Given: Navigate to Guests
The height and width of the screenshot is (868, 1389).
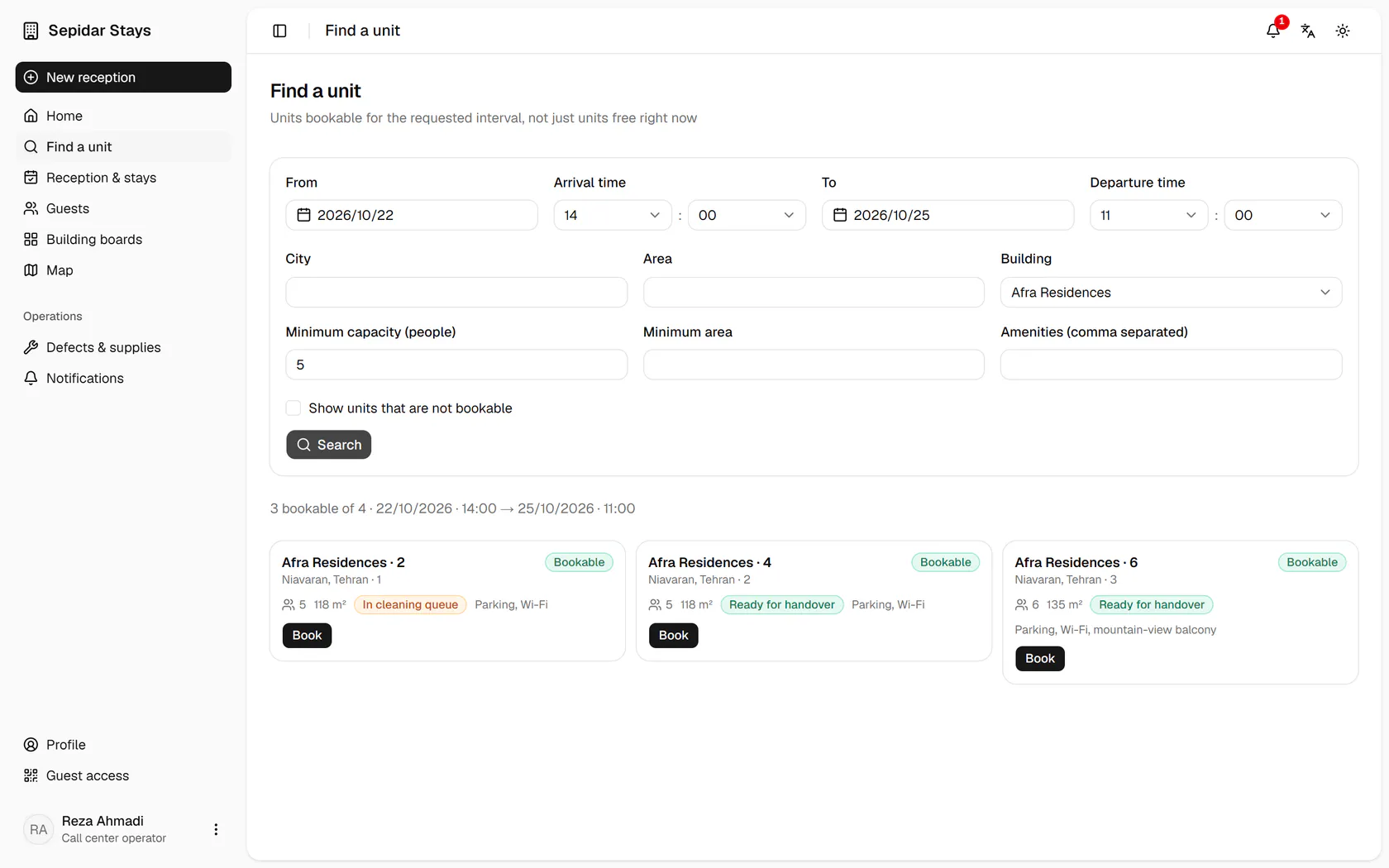Looking at the screenshot, I should 123,208.
